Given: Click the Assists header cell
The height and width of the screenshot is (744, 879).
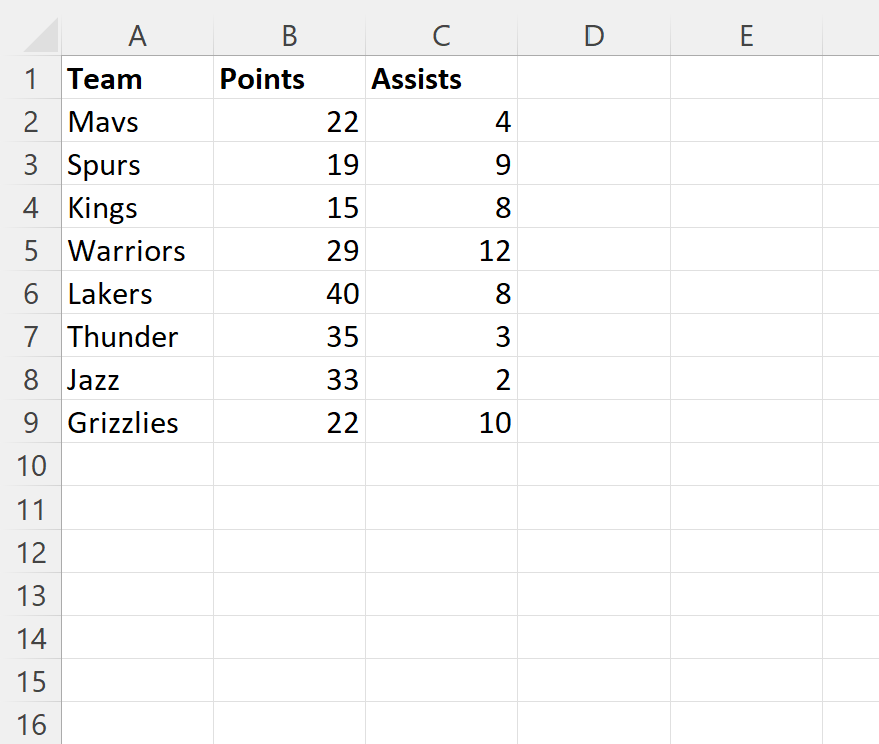Looking at the screenshot, I should 441,79.
